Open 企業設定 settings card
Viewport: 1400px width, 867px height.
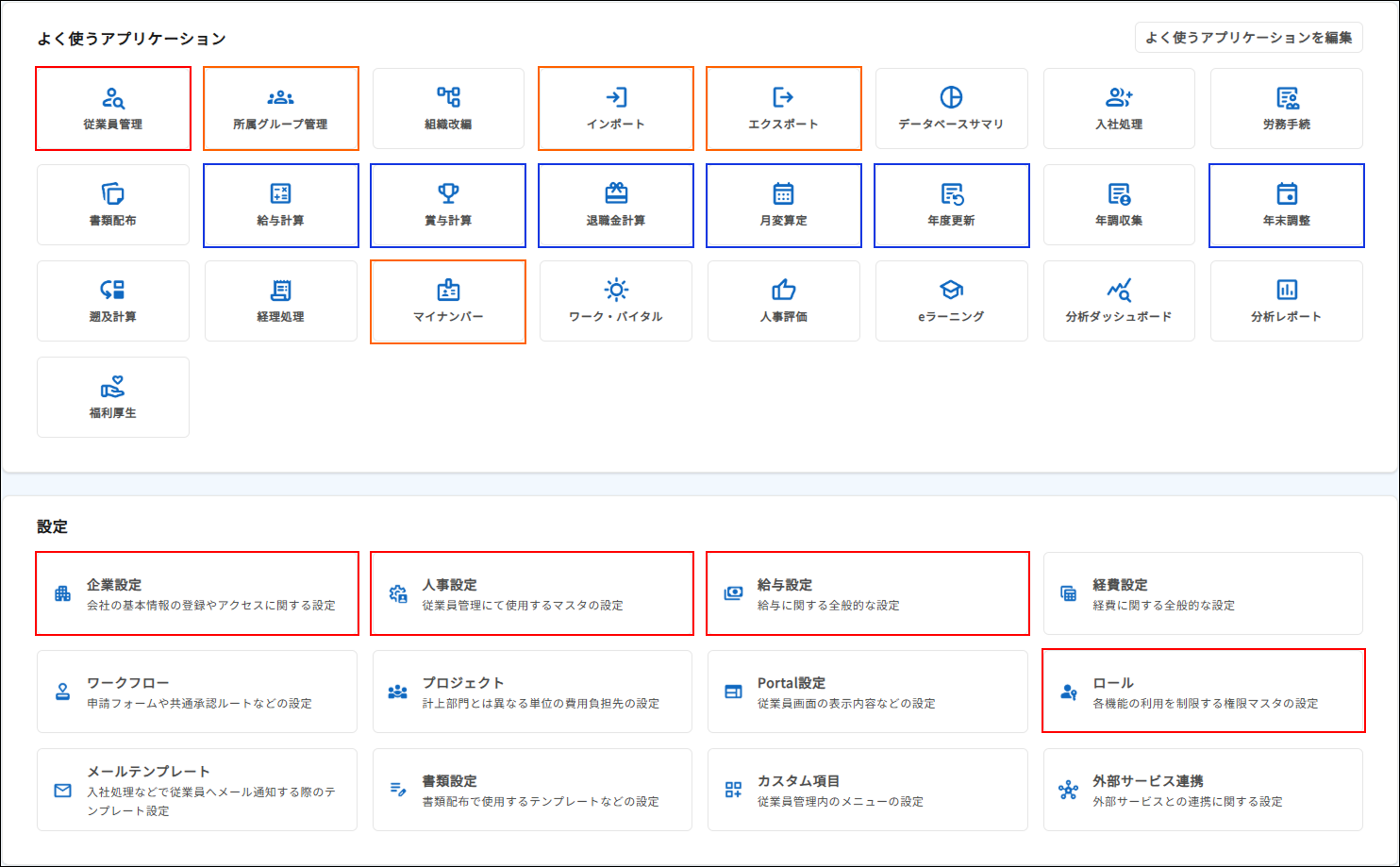click(197, 593)
